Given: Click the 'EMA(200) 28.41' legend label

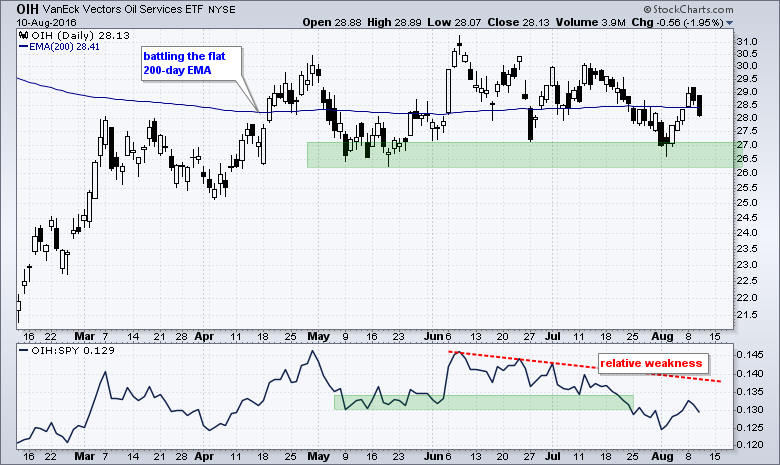Looking at the screenshot, I should coord(65,47).
